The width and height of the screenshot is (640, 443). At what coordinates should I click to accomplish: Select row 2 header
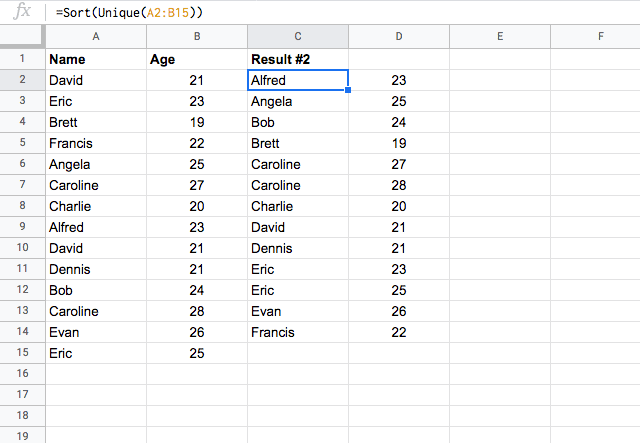22,80
